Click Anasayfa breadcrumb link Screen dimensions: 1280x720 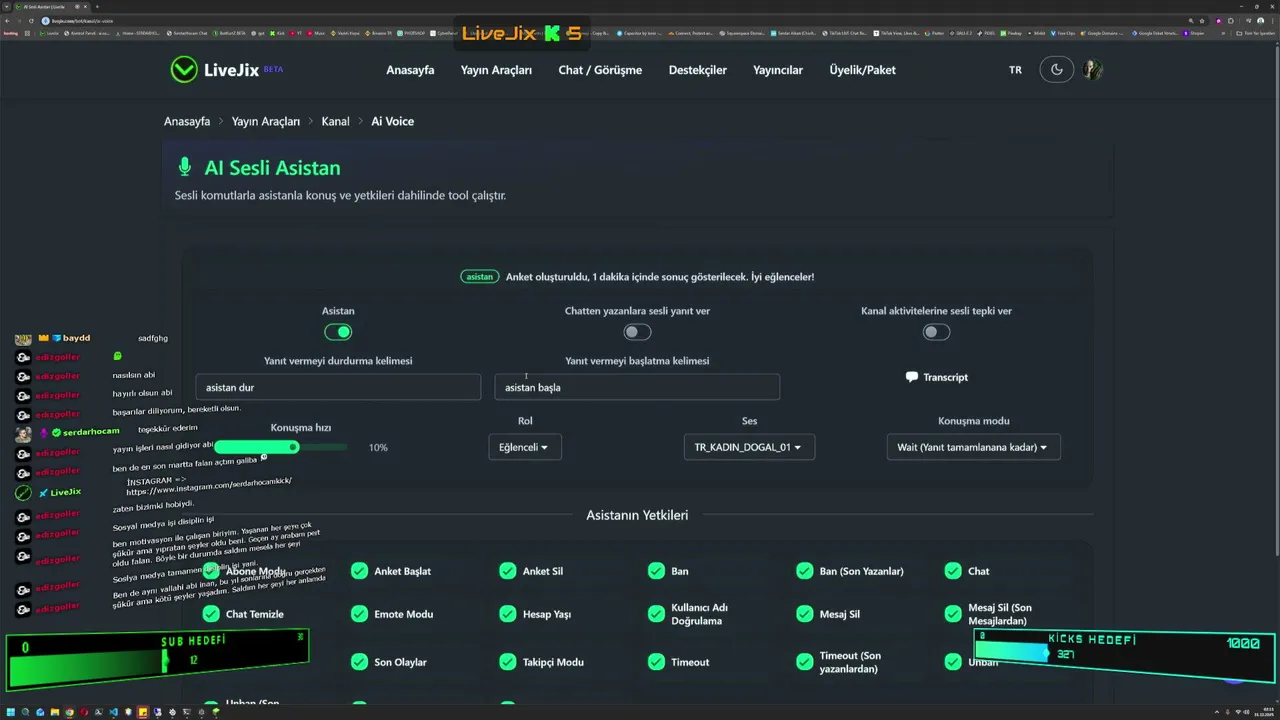(x=187, y=121)
